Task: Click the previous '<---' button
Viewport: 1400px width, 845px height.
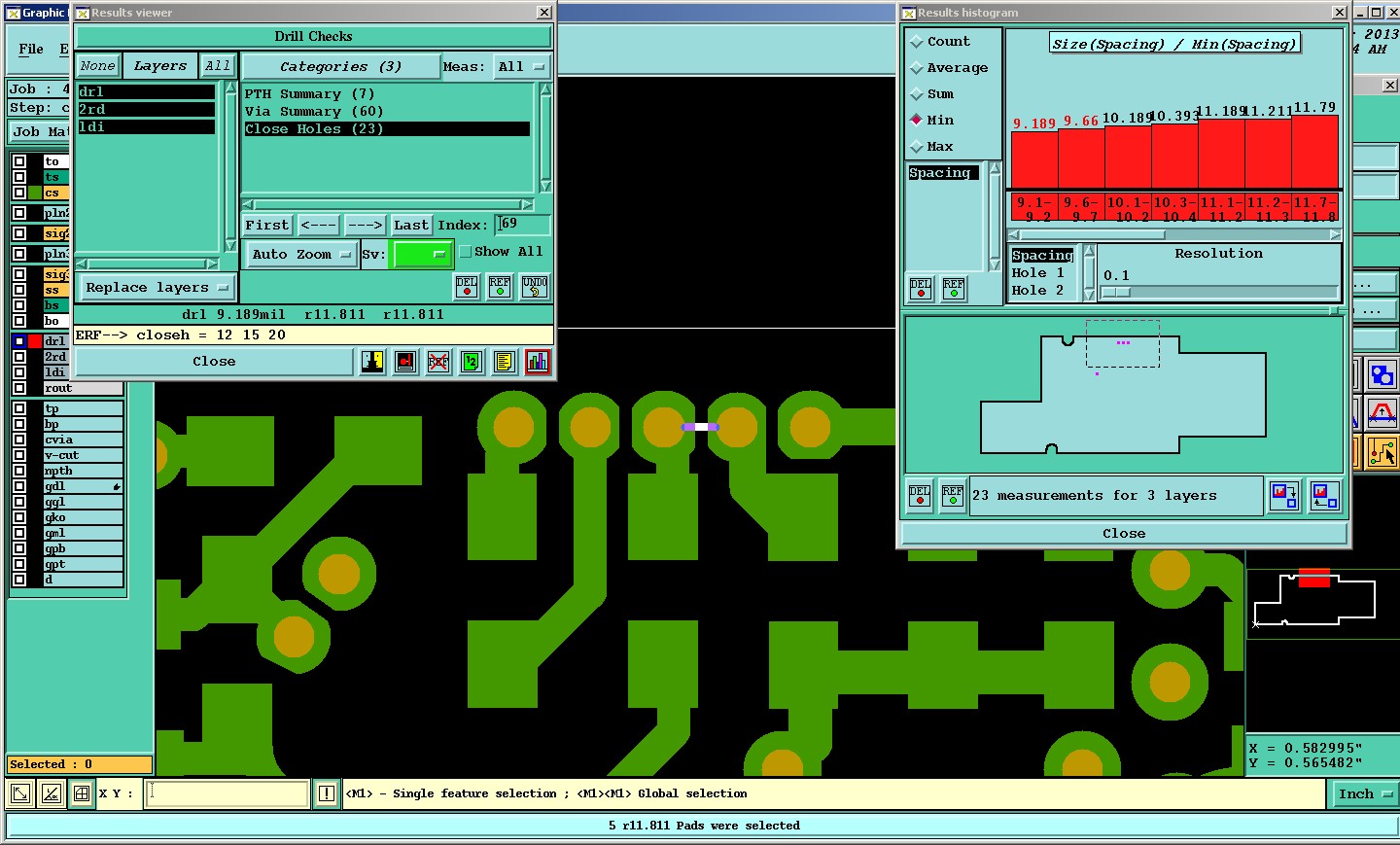Action: 319,225
